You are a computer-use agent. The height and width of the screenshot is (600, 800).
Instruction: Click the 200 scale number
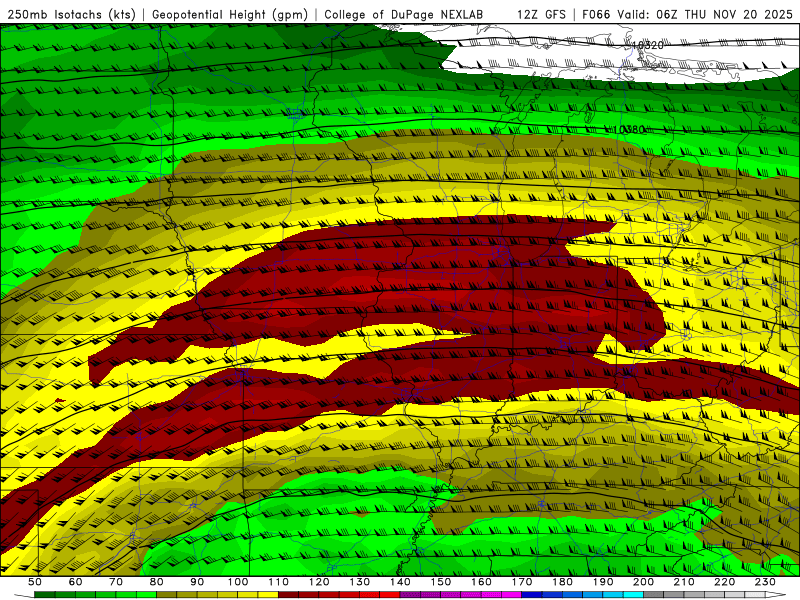[643, 582]
